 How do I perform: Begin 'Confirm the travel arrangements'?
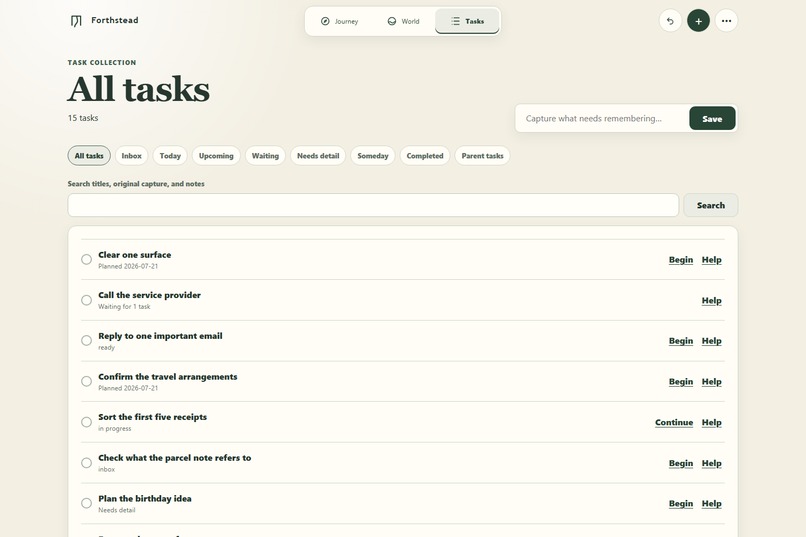(x=681, y=382)
